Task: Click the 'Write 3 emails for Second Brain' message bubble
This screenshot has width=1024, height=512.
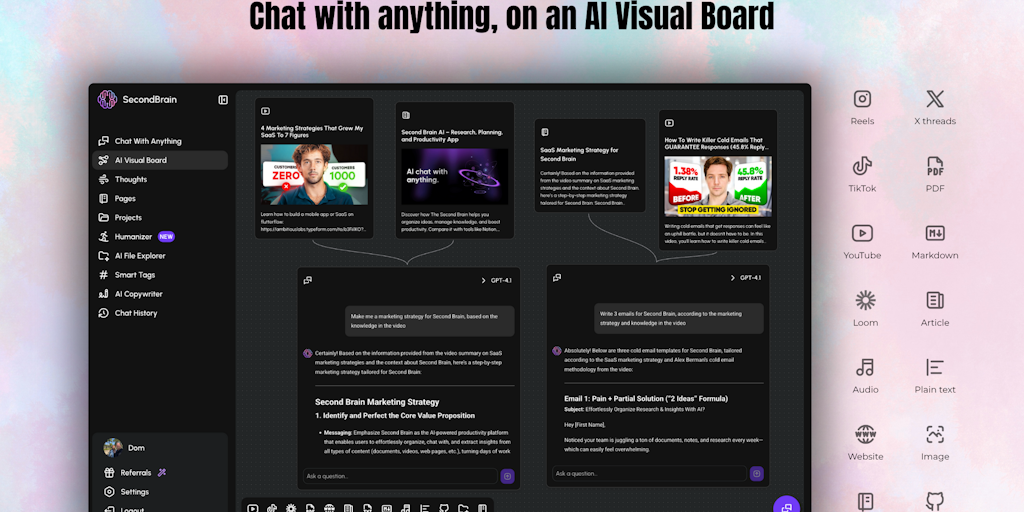Action: tap(679, 318)
